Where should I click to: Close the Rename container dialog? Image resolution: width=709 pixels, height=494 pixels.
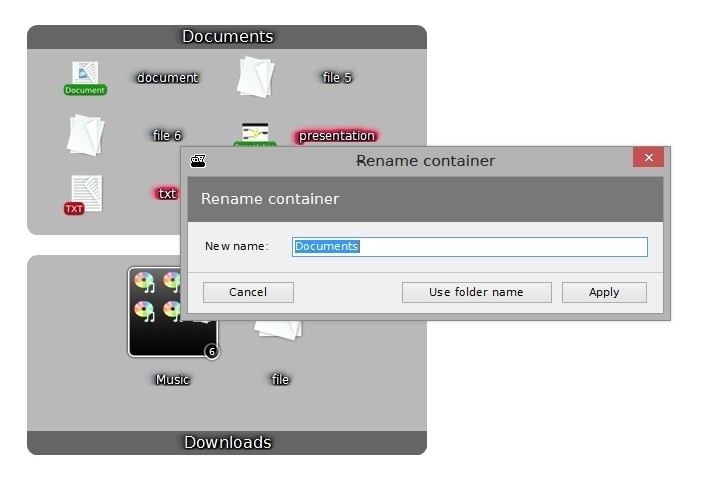tap(648, 157)
